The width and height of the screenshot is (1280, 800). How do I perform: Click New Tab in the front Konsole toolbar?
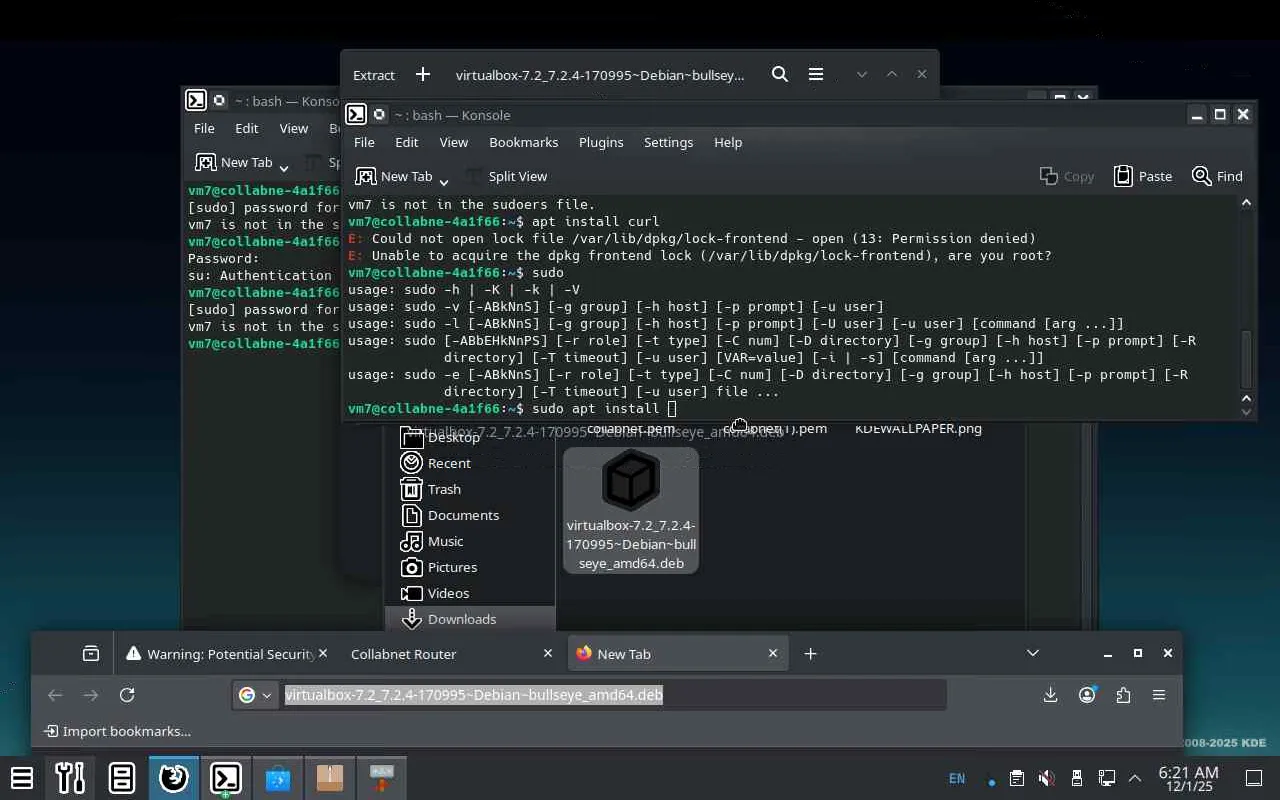(394, 176)
